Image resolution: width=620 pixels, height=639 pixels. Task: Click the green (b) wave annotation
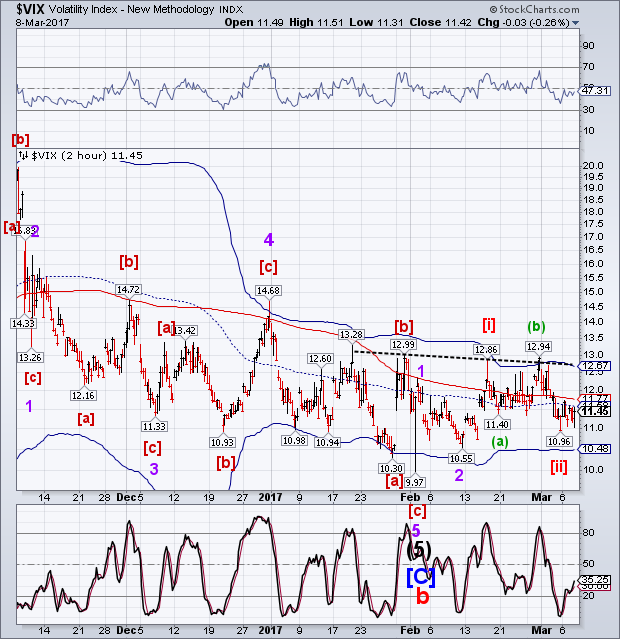[536, 326]
